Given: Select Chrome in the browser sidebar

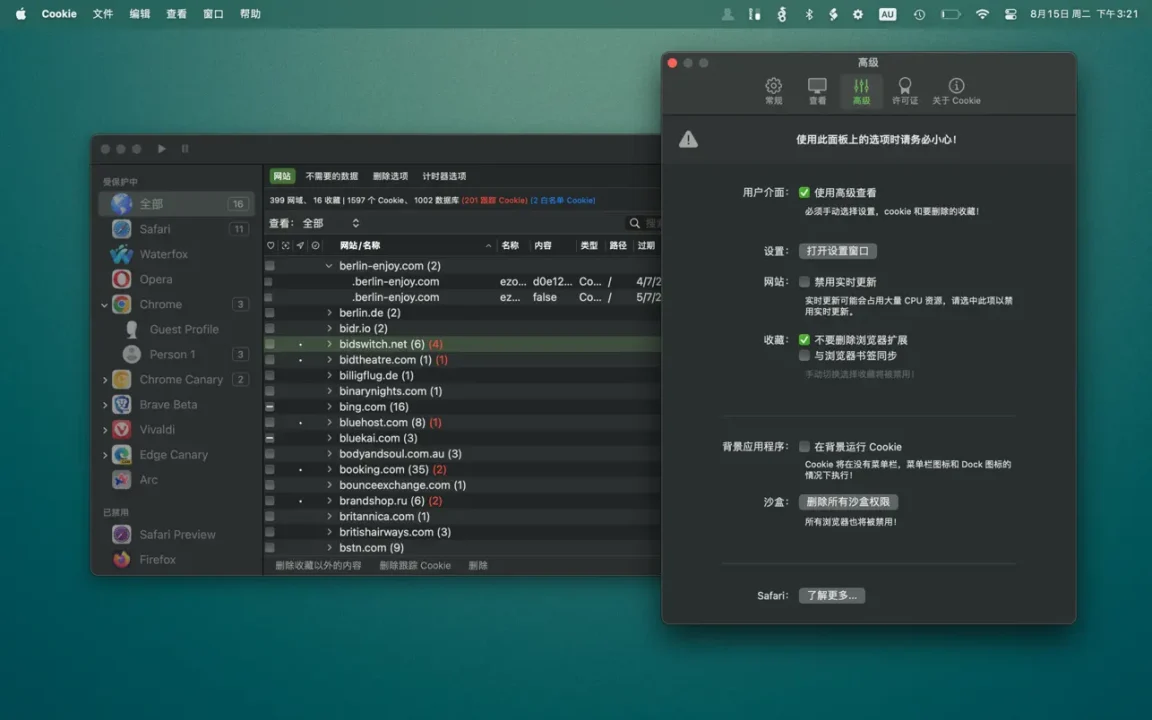Looking at the screenshot, I should (176, 304).
